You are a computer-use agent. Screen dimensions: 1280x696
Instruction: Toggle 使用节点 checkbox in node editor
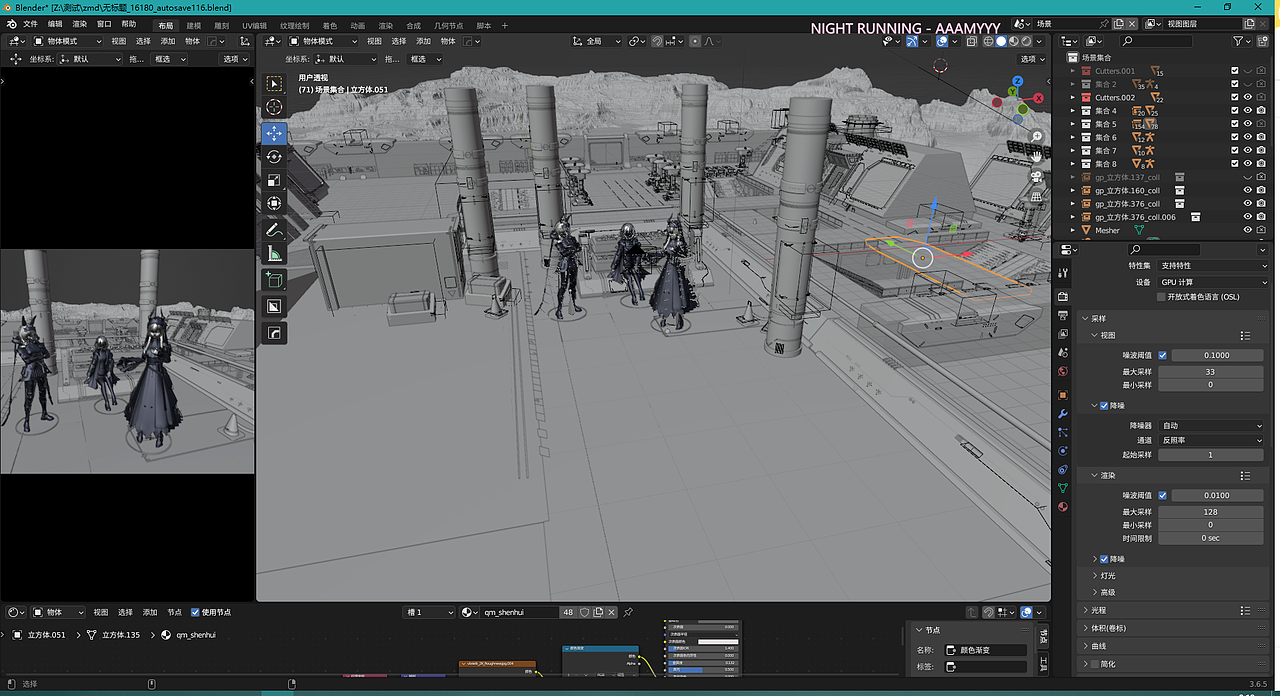[x=195, y=612]
